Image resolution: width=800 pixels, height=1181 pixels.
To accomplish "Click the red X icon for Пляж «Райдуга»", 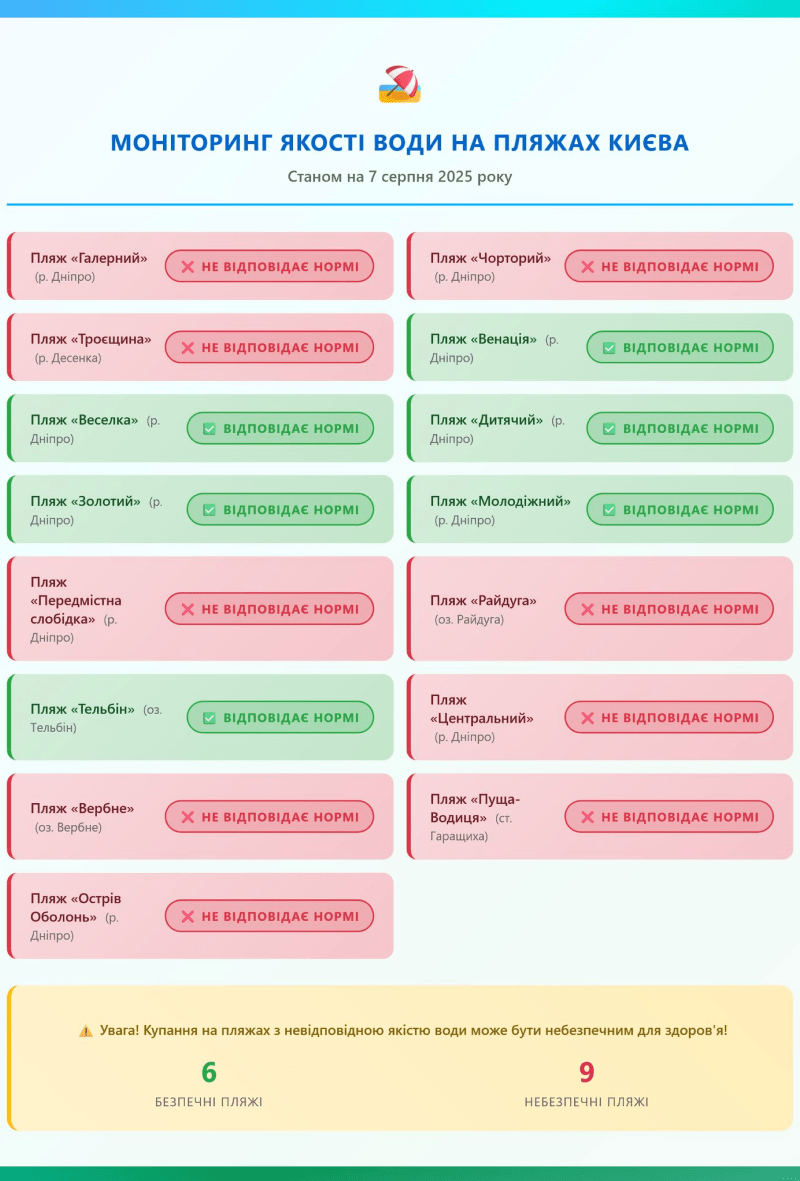I will tap(588, 609).
